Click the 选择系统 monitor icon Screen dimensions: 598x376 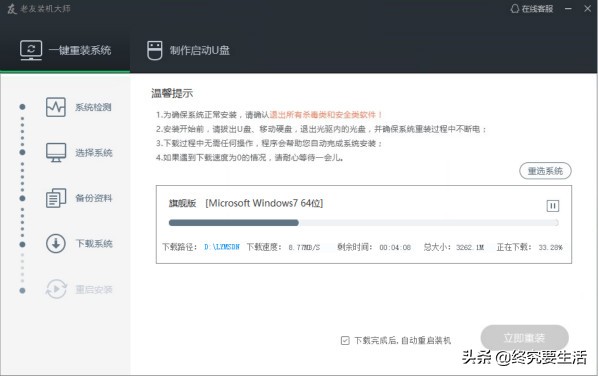[x=56, y=153]
